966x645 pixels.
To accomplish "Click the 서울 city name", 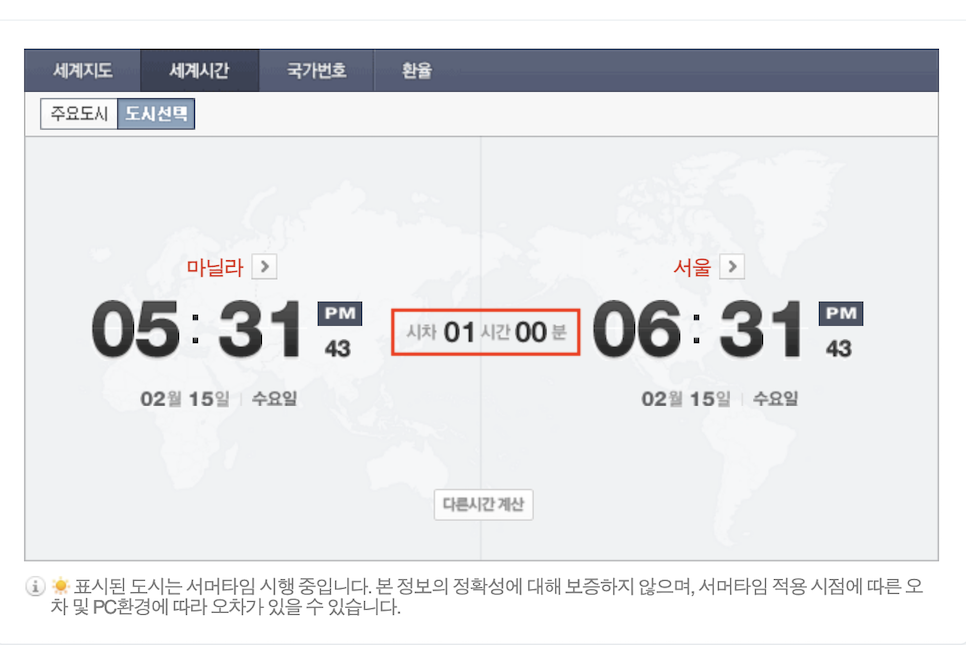I will pos(692,267).
